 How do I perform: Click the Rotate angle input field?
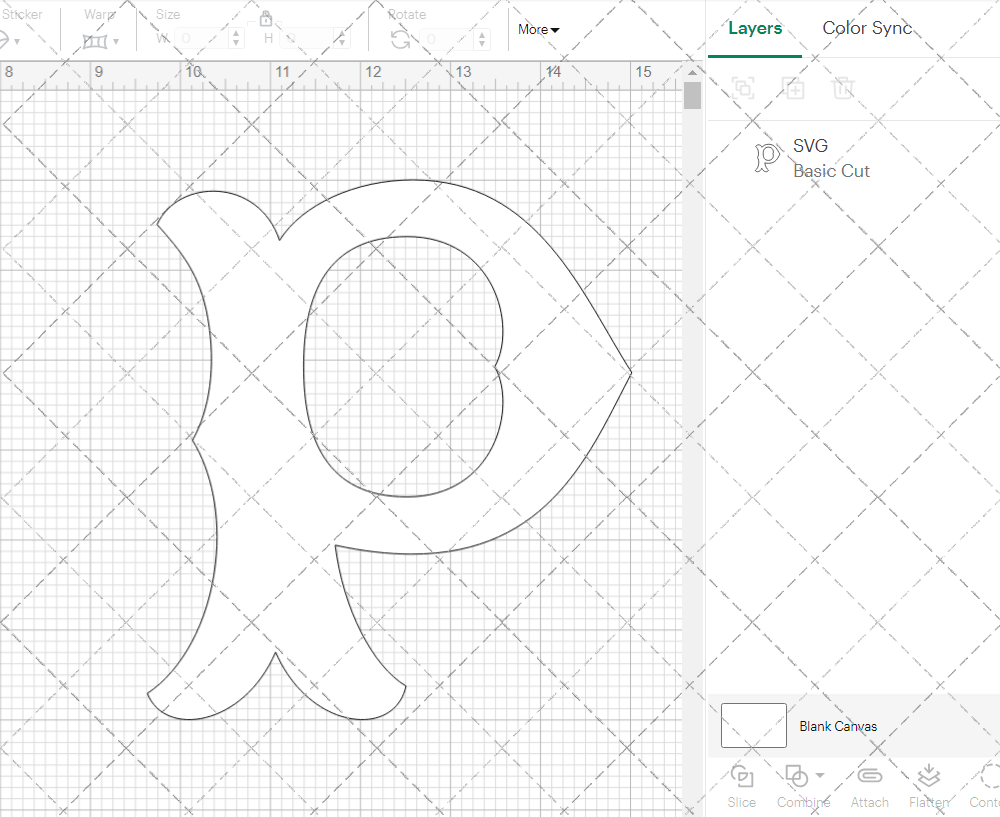447,39
